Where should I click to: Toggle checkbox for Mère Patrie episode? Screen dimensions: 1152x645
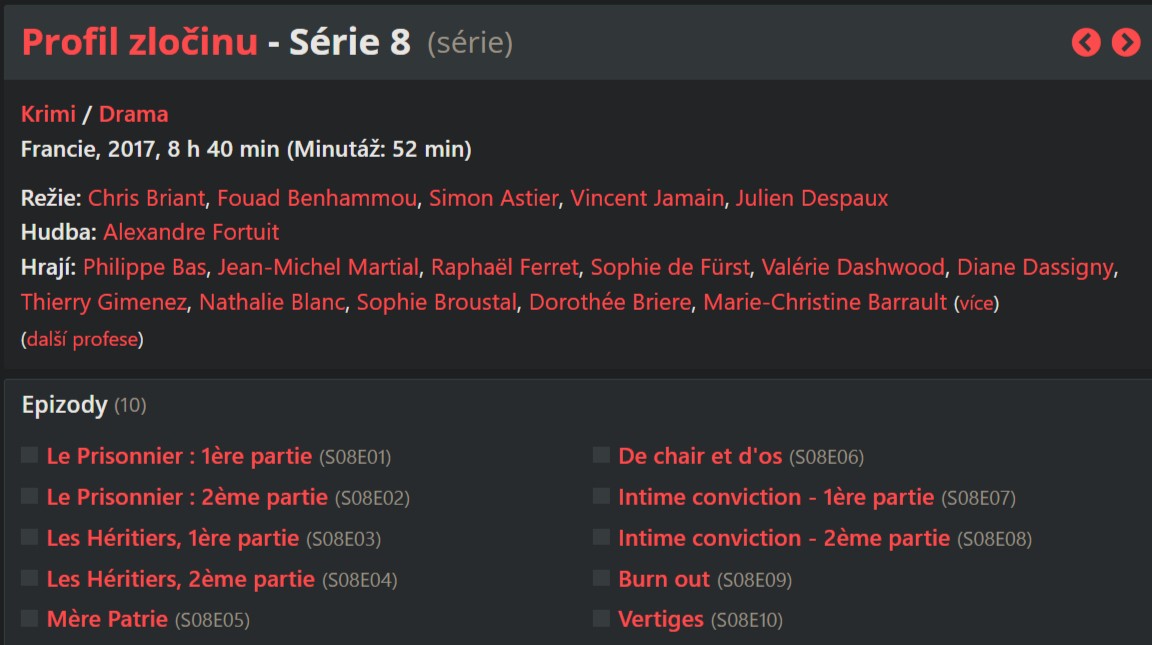[x=30, y=618]
